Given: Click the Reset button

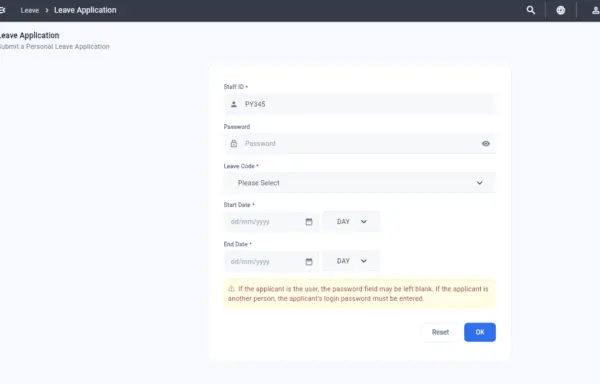Looking at the screenshot, I should 440,332.
